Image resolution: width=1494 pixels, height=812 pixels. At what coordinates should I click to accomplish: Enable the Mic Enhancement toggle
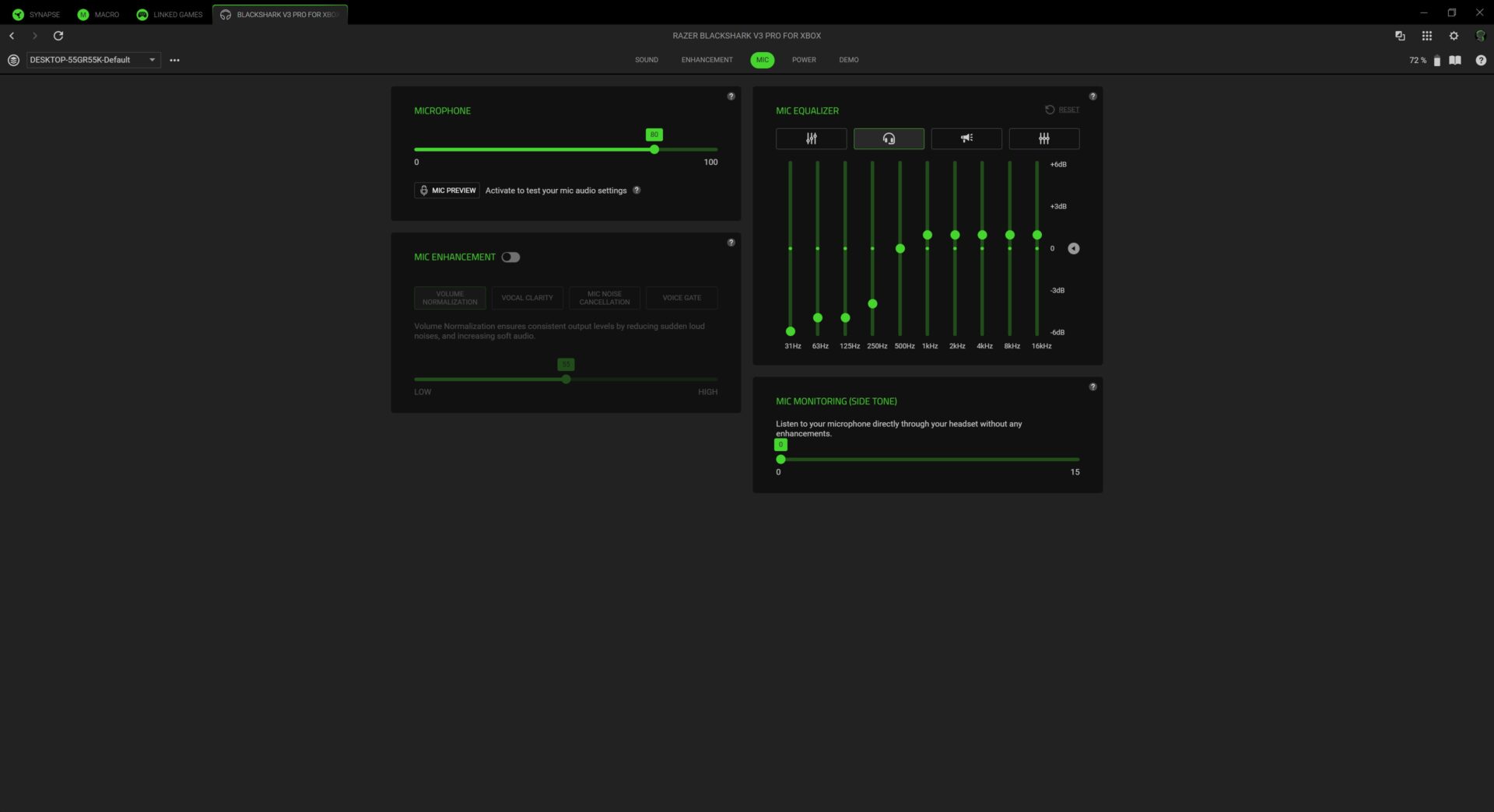pos(510,257)
